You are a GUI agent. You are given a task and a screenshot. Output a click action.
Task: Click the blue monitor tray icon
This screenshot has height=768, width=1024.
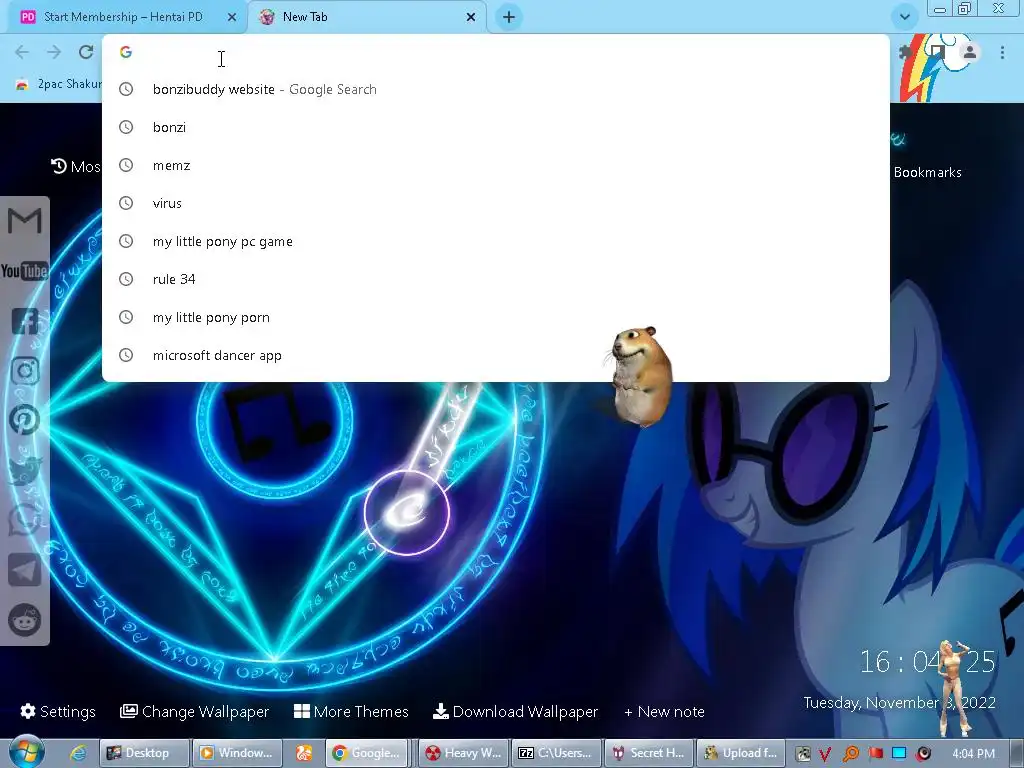point(899,753)
